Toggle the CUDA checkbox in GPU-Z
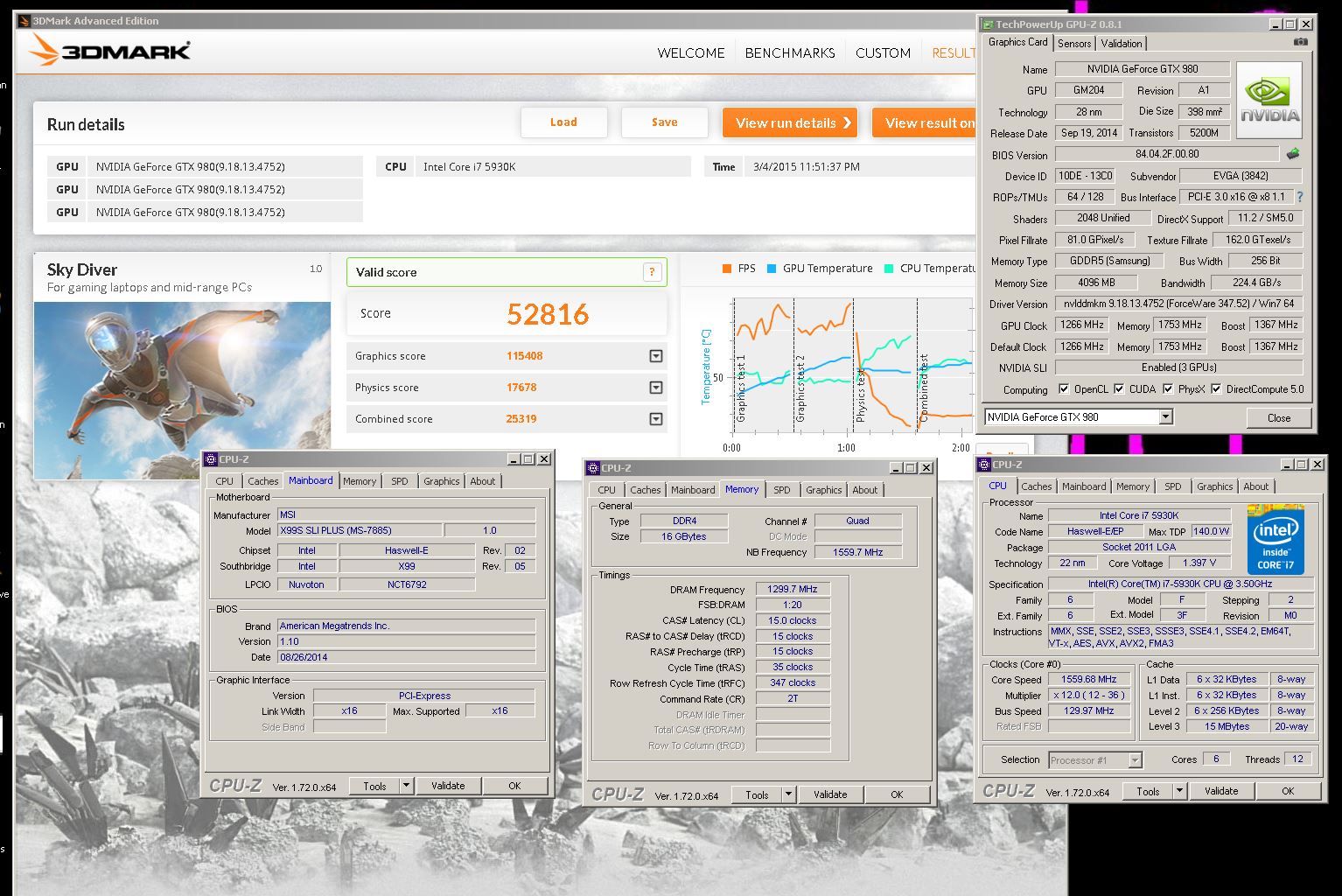 pyautogui.click(x=1118, y=388)
